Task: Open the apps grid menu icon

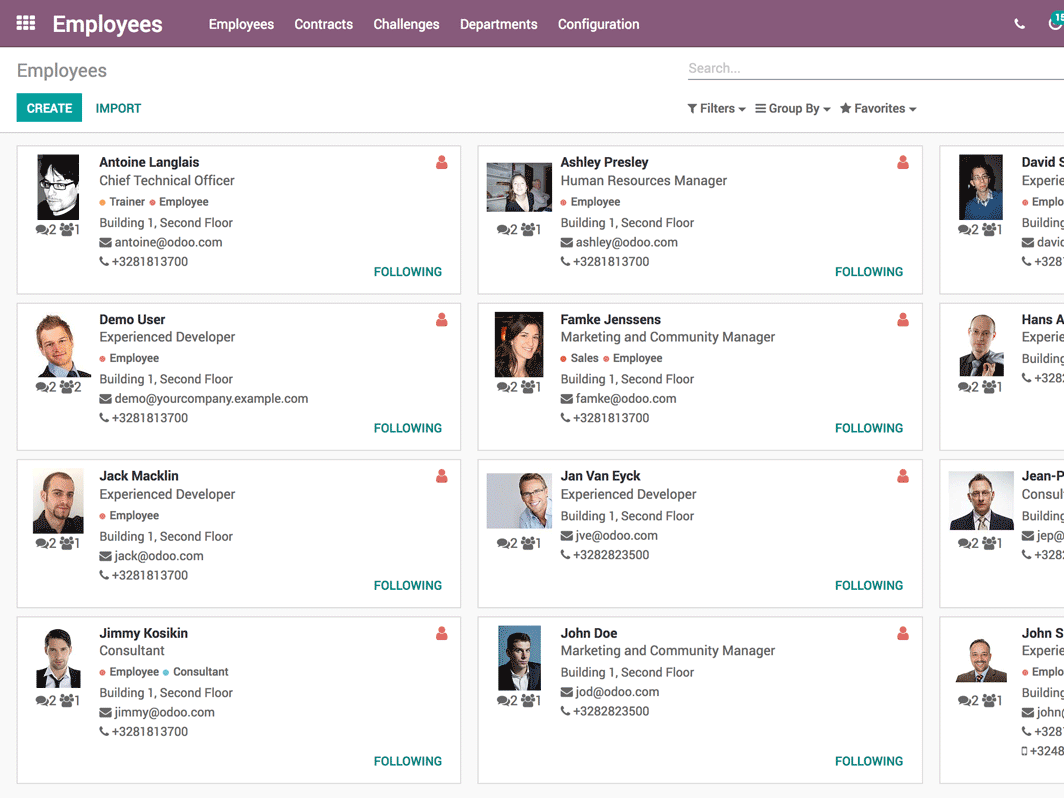Action: pyautogui.click(x=26, y=23)
